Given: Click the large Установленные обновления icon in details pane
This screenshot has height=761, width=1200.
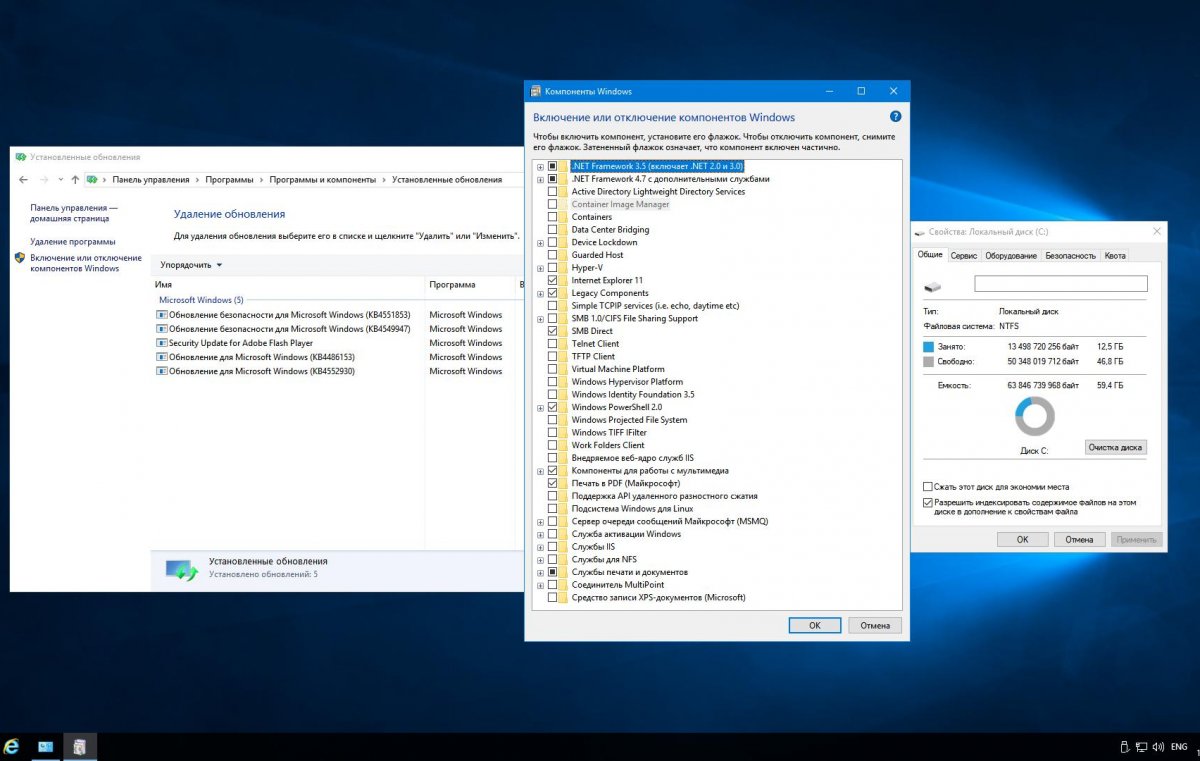Looking at the screenshot, I should [182, 569].
